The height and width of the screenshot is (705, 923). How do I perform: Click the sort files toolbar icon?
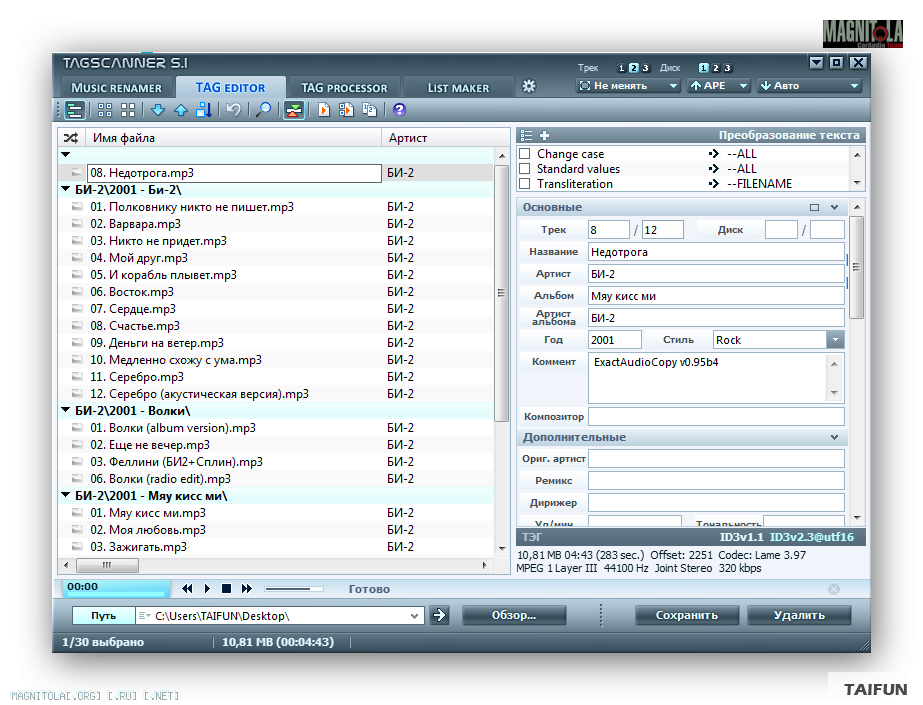coord(204,110)
